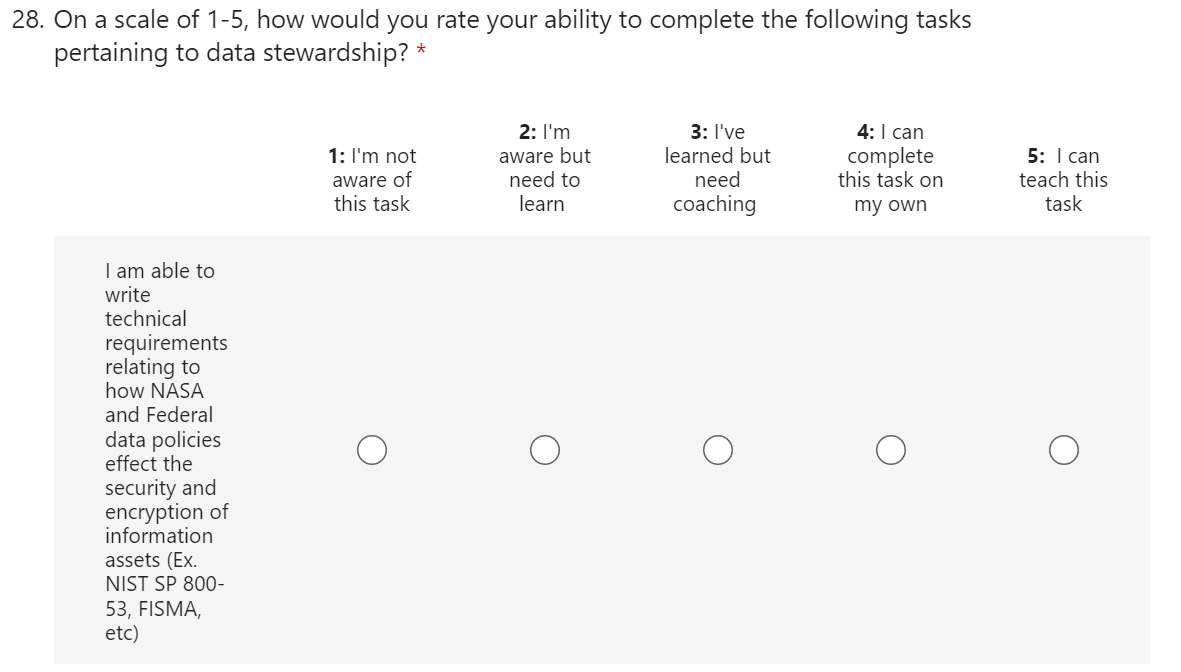Click the "I am able to write" statement text
The width and height of the screenshot is (1181, 672).
pyautogui.click(x=159, y=282)
